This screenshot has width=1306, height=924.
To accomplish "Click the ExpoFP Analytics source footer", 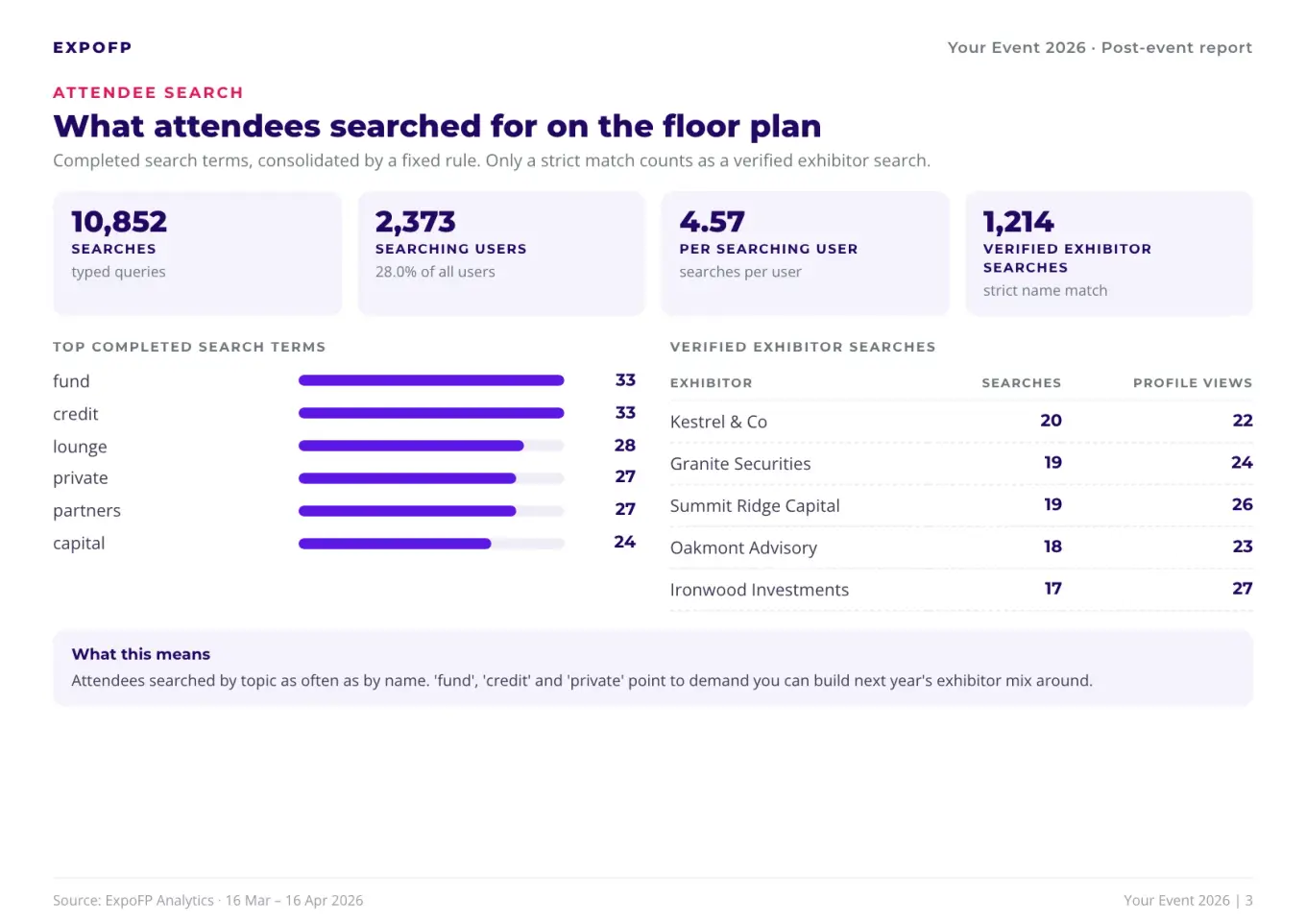I will coord(208,901).
